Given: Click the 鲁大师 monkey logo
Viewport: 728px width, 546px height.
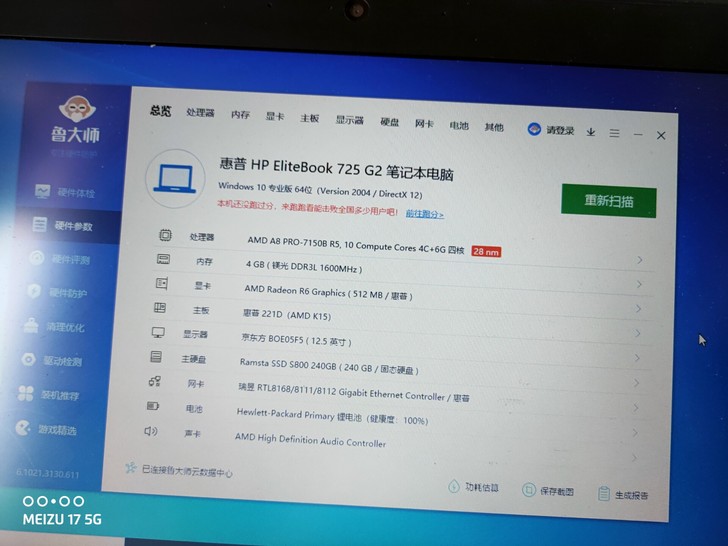Looking at the screenshot, I should point(77,109).
